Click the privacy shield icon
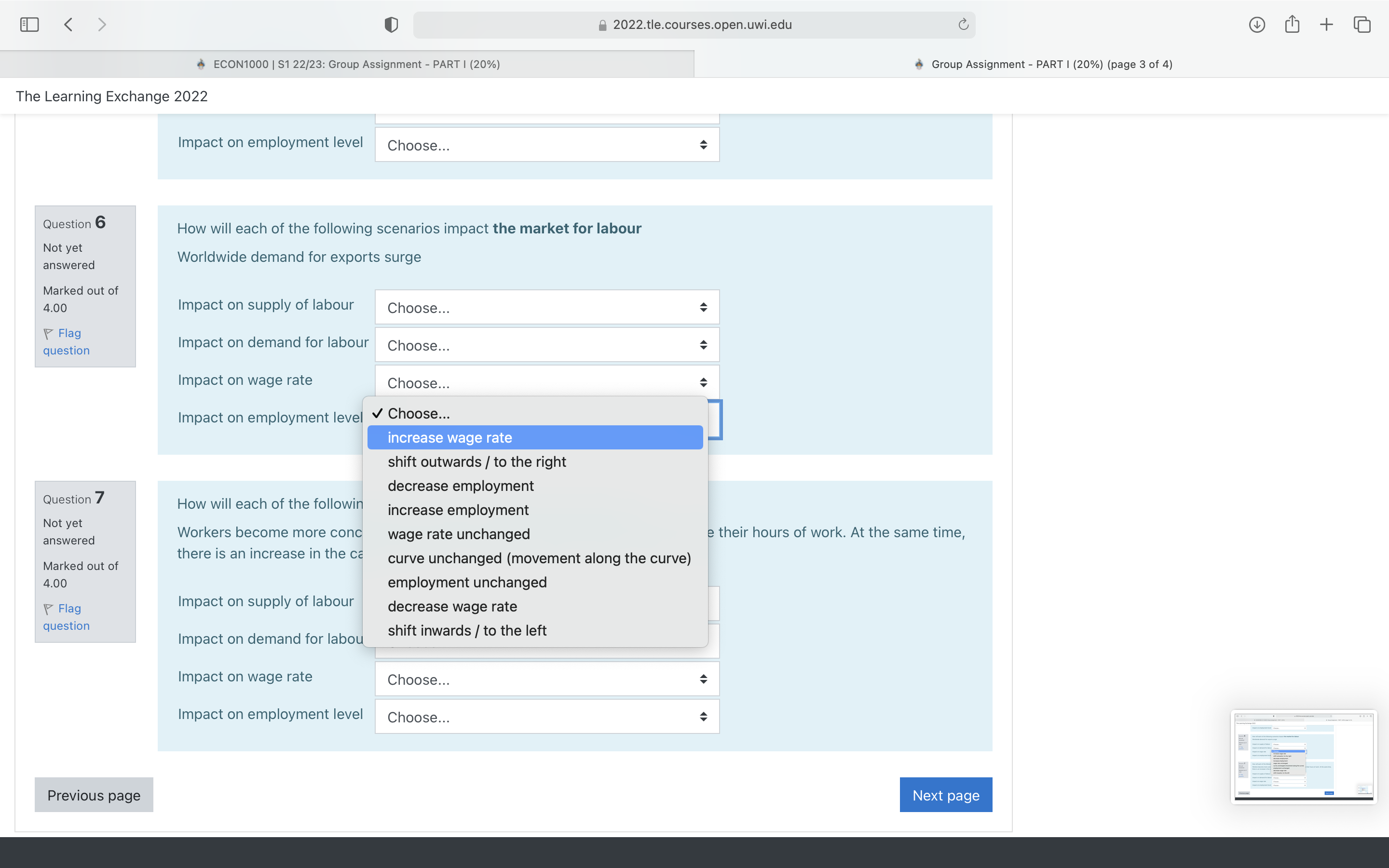Viewport: 1389px width, 868px height. [x=391, y=25]
